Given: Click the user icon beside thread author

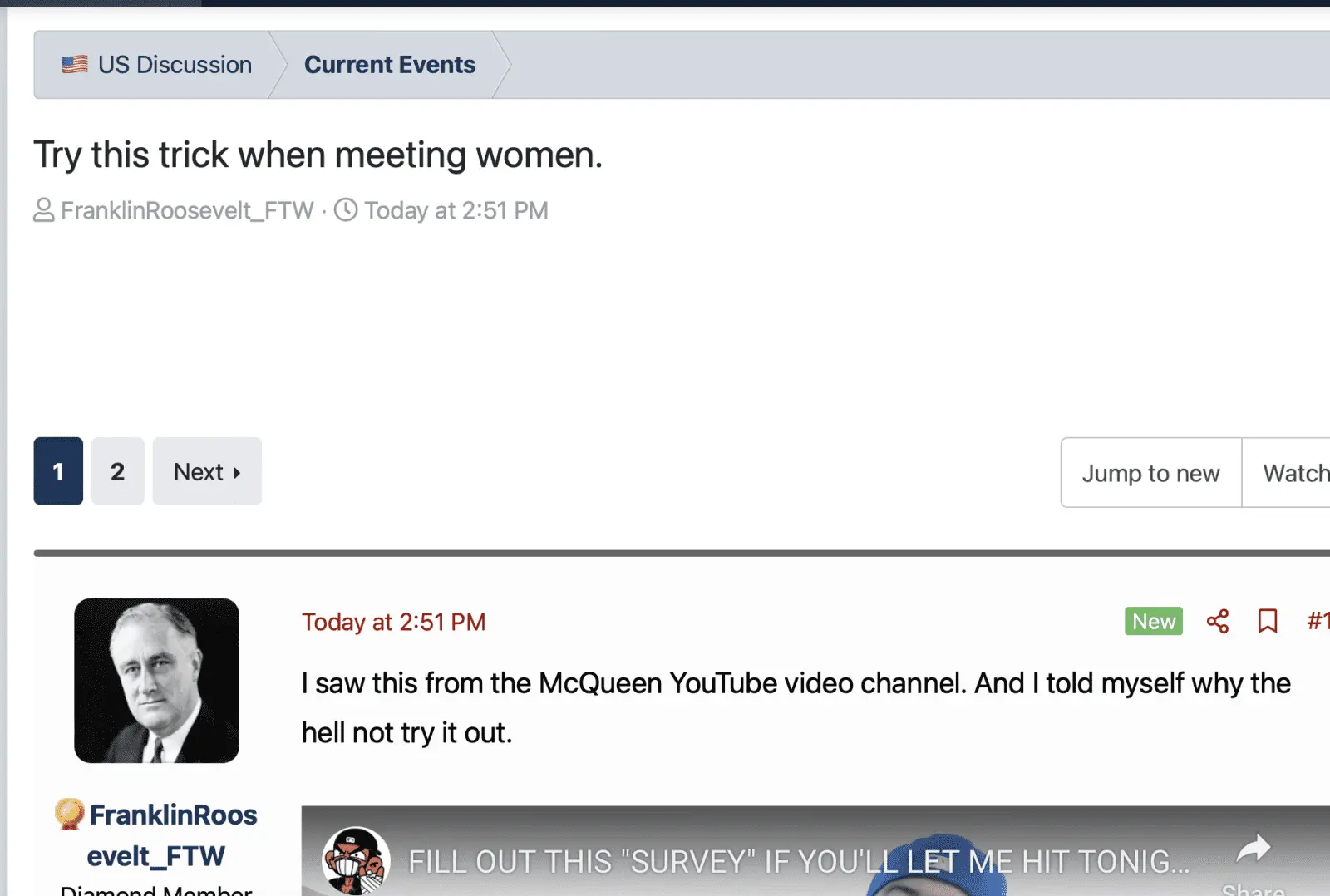Looking at the screenshot, I should 44,210.
